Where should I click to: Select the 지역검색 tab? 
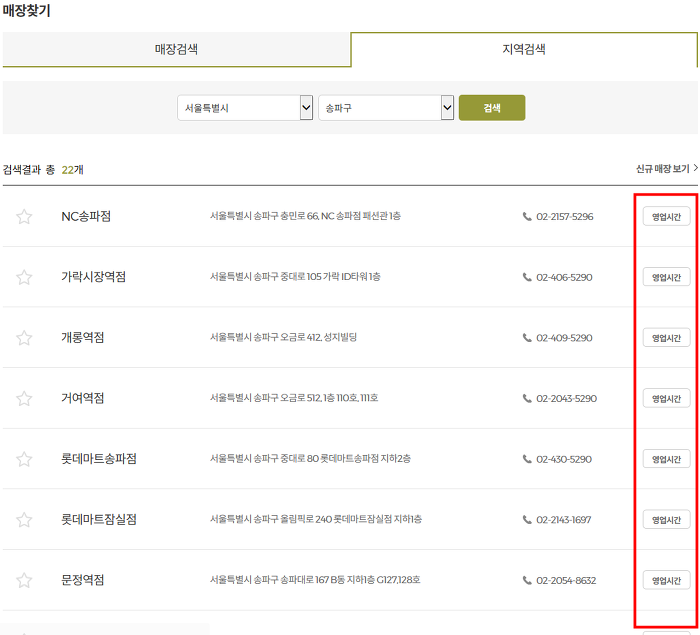pyautogui.click(x=524, y=49)
